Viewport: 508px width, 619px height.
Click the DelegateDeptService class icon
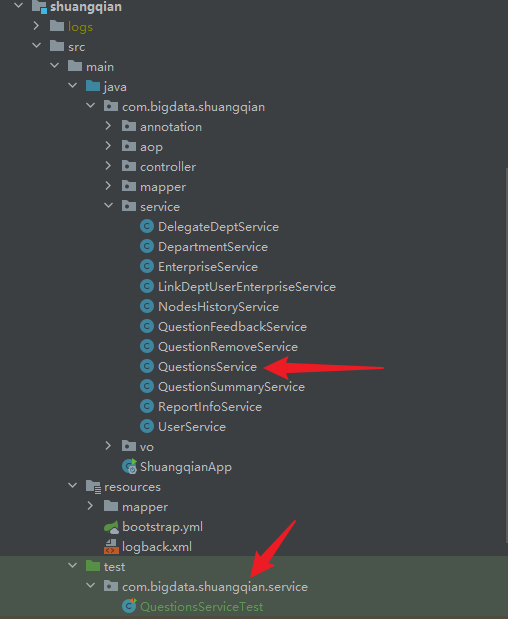pyautogui.click(x=147, y=227)
